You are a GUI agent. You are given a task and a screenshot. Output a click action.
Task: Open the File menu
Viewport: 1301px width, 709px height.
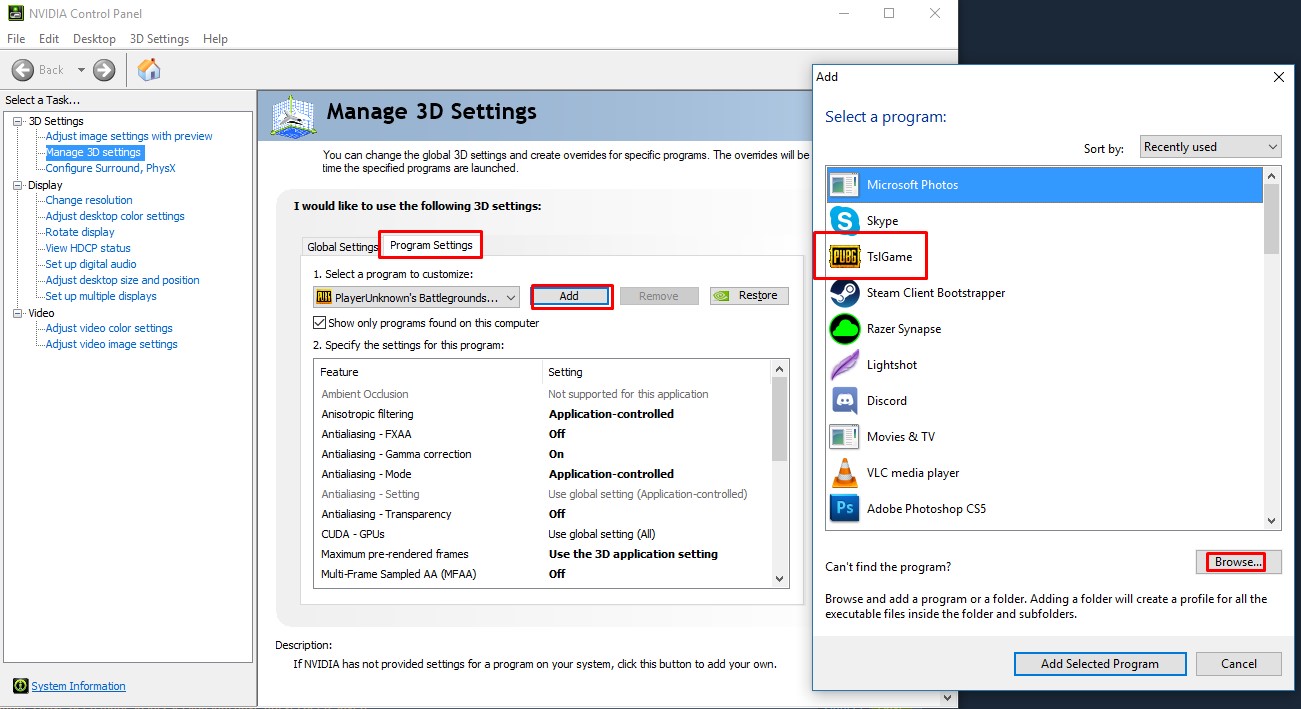tap(16, 39)
